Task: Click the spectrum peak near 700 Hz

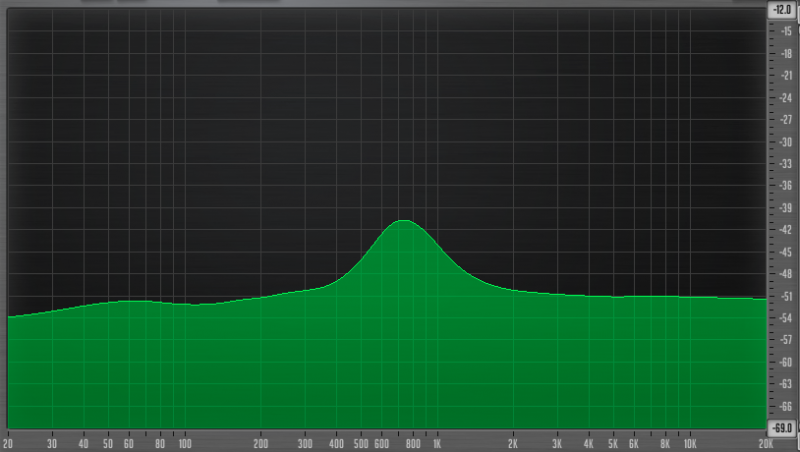Action: 404,220
